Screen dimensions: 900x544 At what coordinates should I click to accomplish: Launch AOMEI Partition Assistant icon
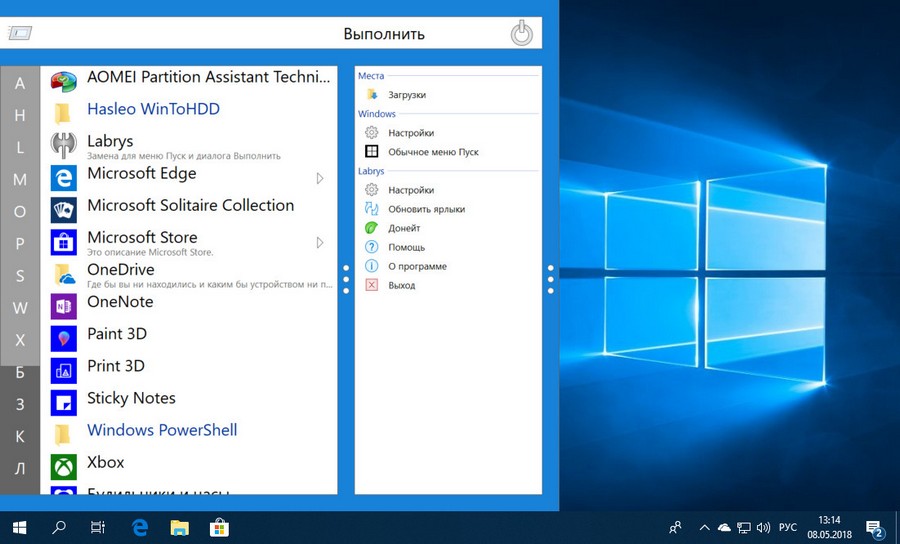(63, 81)
